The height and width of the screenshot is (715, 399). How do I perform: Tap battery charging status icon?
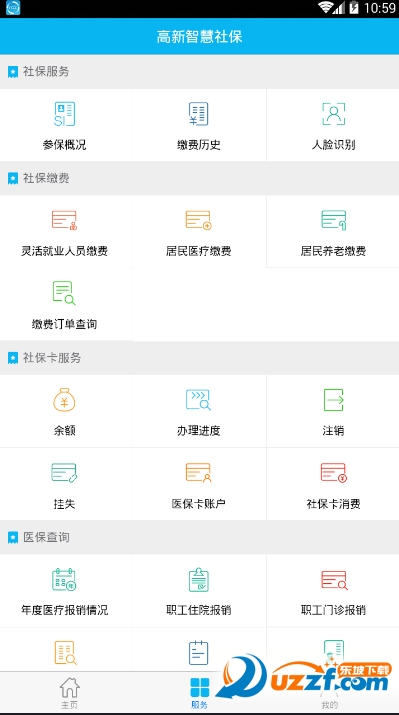(x=354, y=8)
